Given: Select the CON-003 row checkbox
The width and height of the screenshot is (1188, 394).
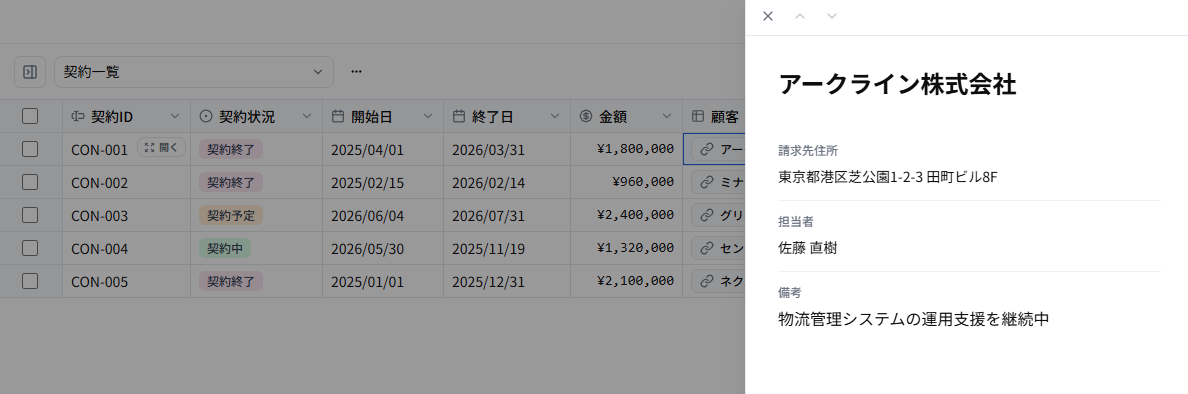Looking at the screenshot, I should tap(30, 215).
